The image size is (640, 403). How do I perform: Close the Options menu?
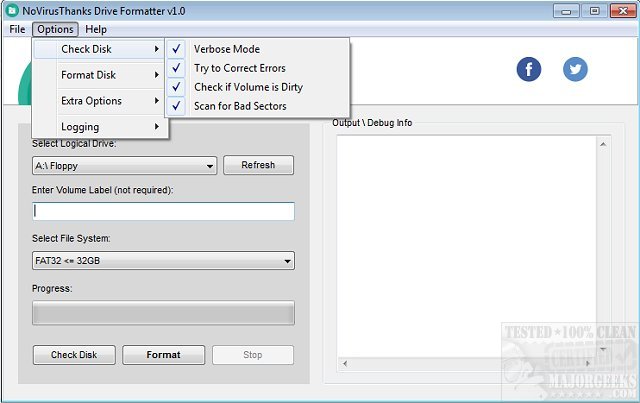(x=55, y=29)
